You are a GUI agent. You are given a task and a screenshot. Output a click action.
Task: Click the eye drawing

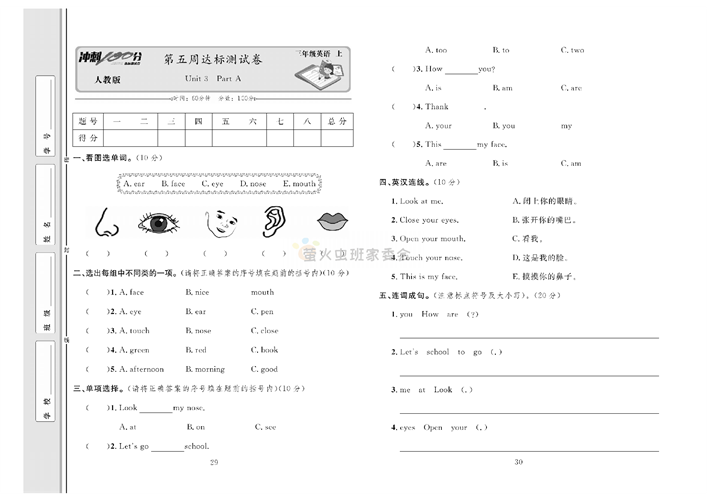click(159, 222)
